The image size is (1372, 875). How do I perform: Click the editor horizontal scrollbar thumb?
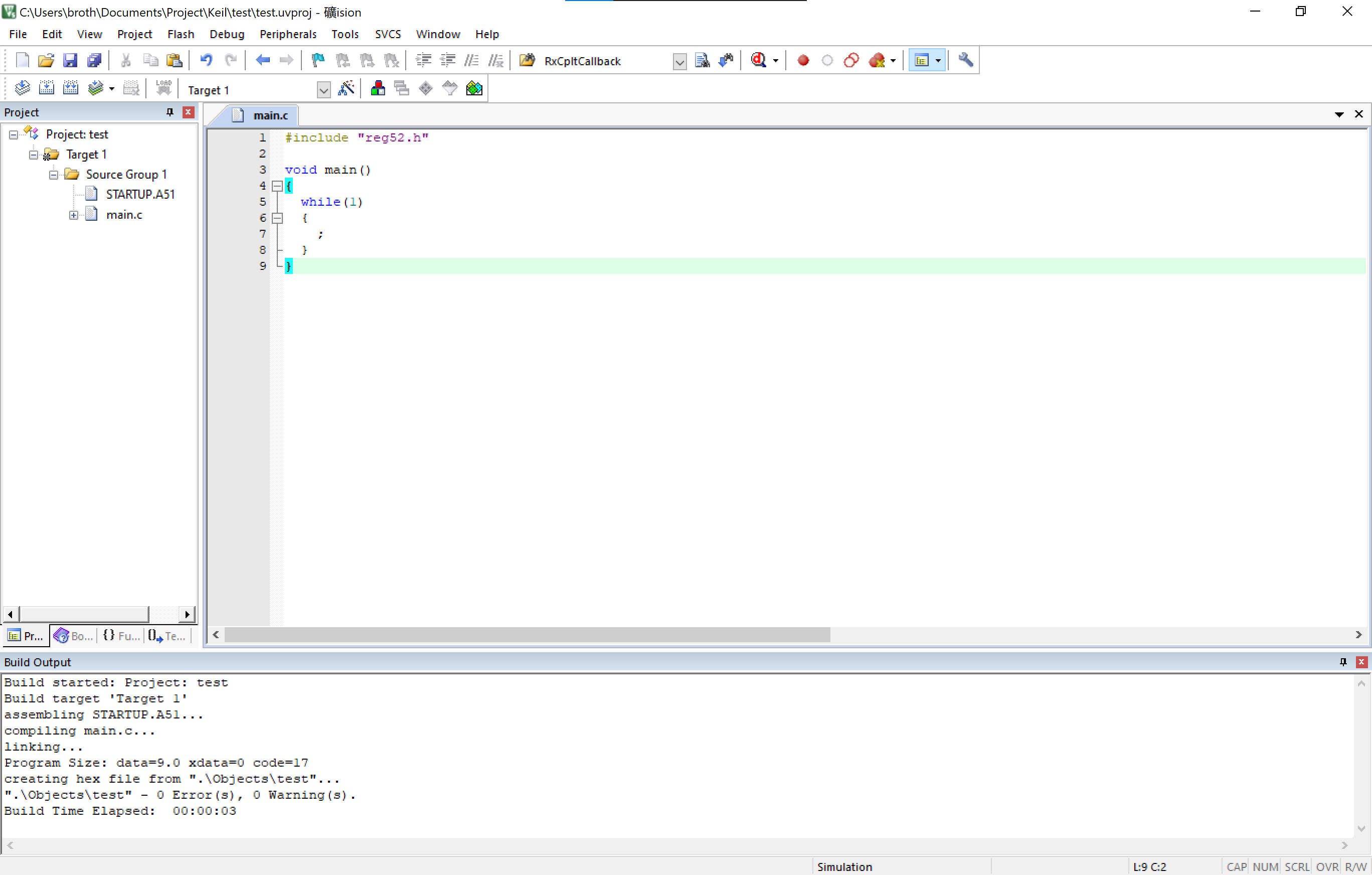coord(527,635)
